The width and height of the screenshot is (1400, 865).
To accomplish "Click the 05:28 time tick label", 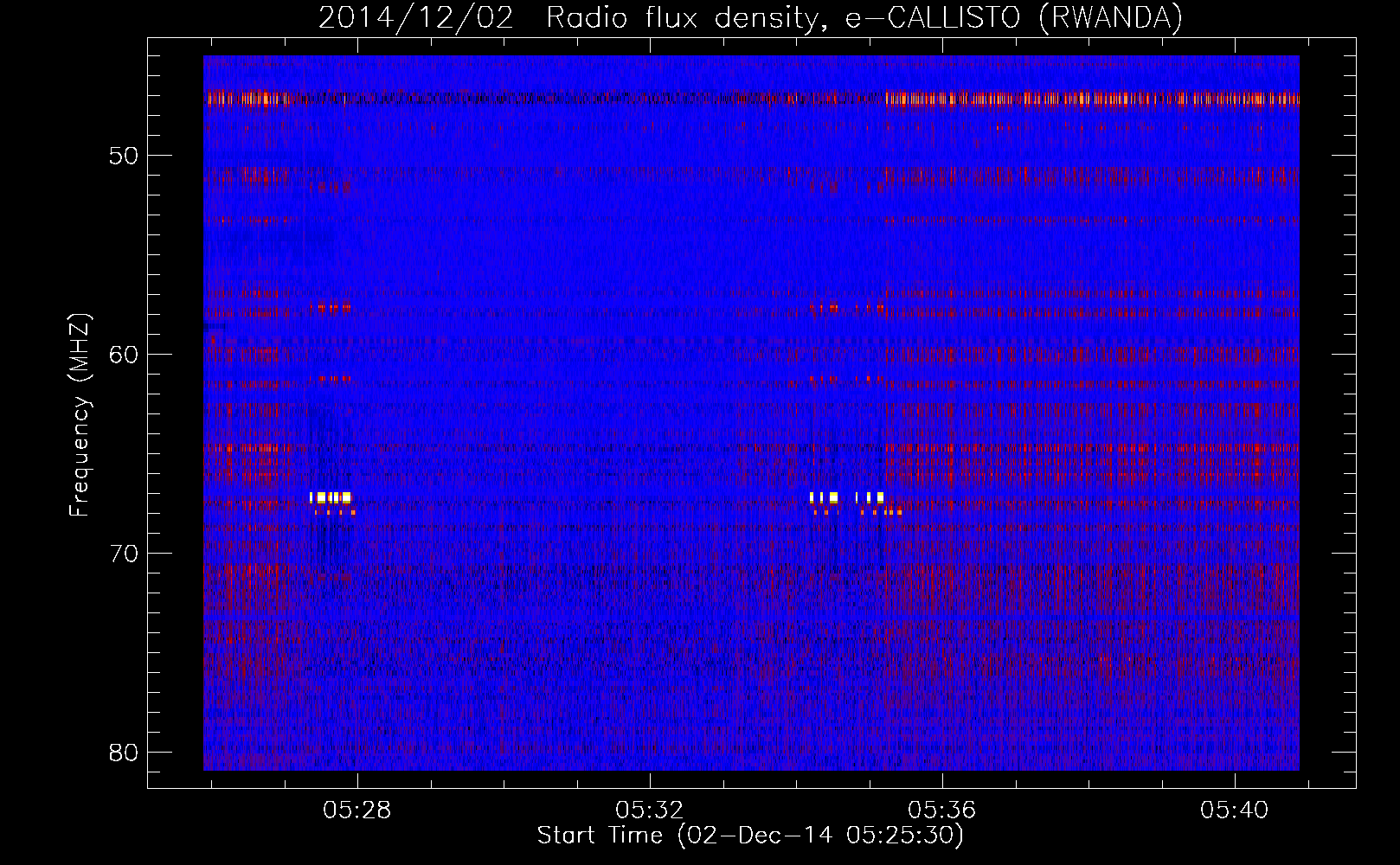I will point(356,810).
